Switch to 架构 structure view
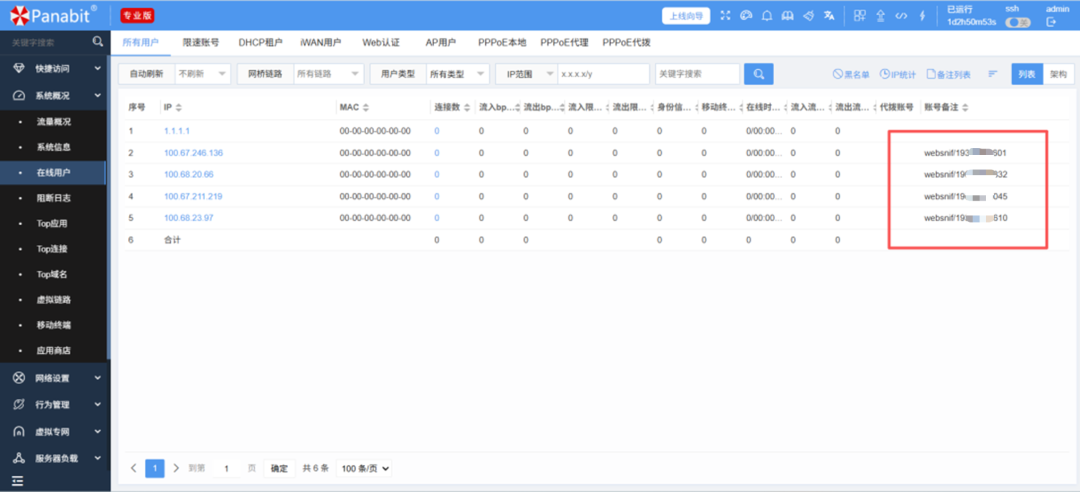 point(1058,74)
